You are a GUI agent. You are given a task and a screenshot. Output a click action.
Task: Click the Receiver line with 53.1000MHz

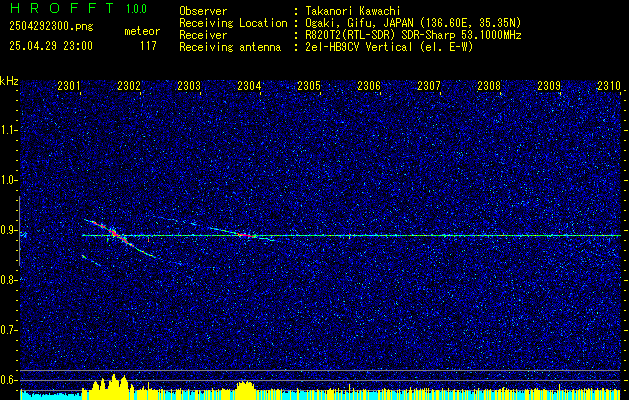coord(413,35)
